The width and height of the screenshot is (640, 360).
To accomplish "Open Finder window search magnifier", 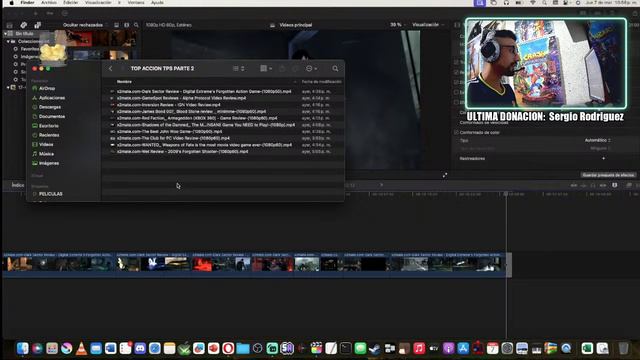I will pyautogui.click(x=335, y=69).
